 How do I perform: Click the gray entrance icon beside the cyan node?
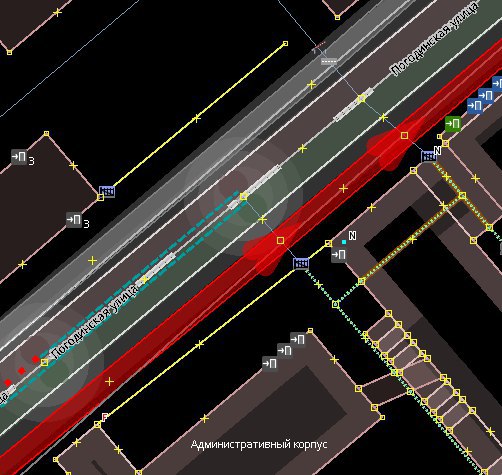pyautogui.click(x=339, y=255)
